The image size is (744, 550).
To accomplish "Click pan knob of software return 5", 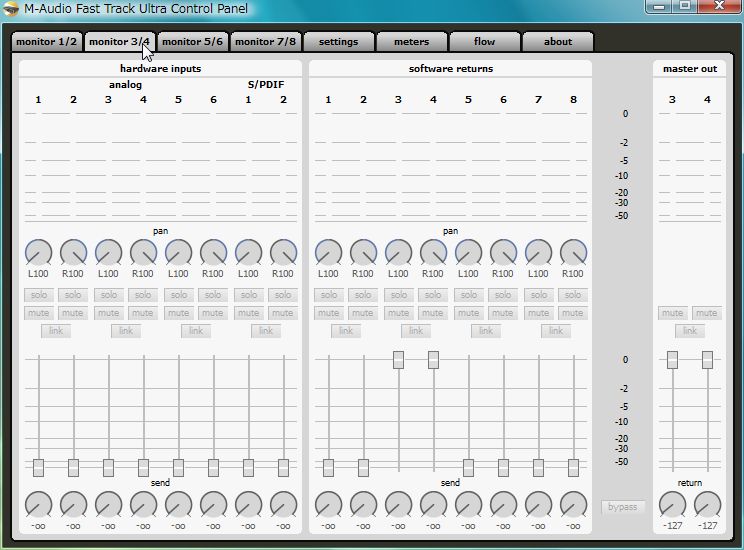I will (468, 252).
